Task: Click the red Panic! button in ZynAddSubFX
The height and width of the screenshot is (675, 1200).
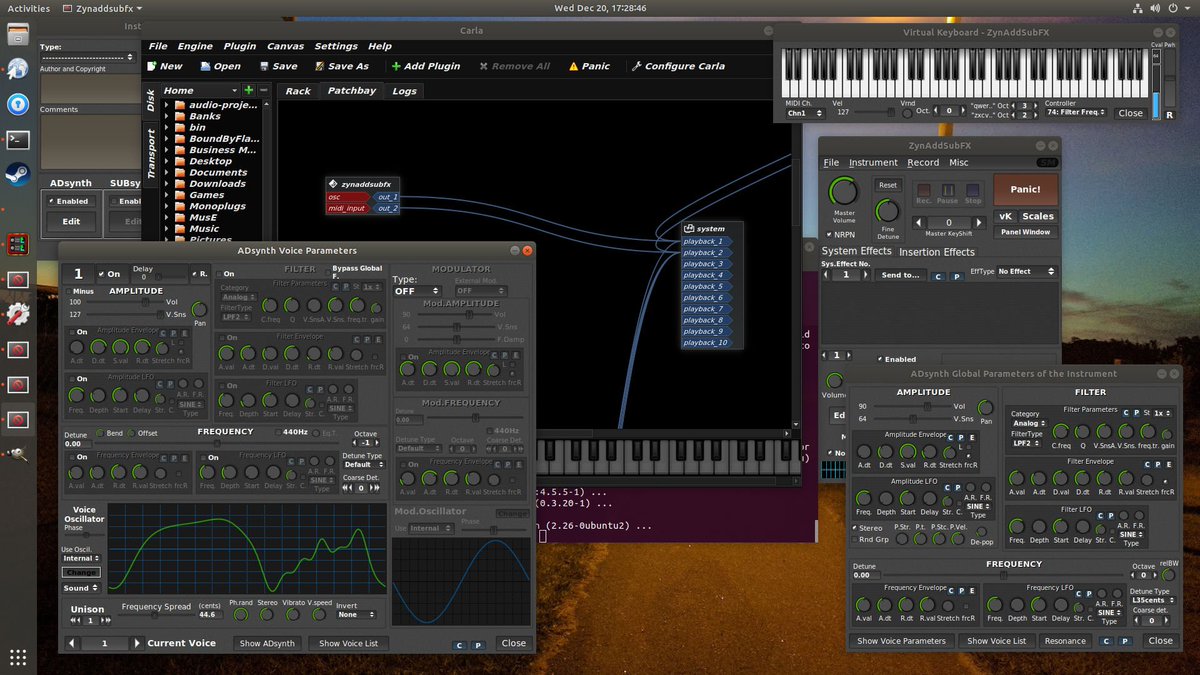Action: 1024,189
